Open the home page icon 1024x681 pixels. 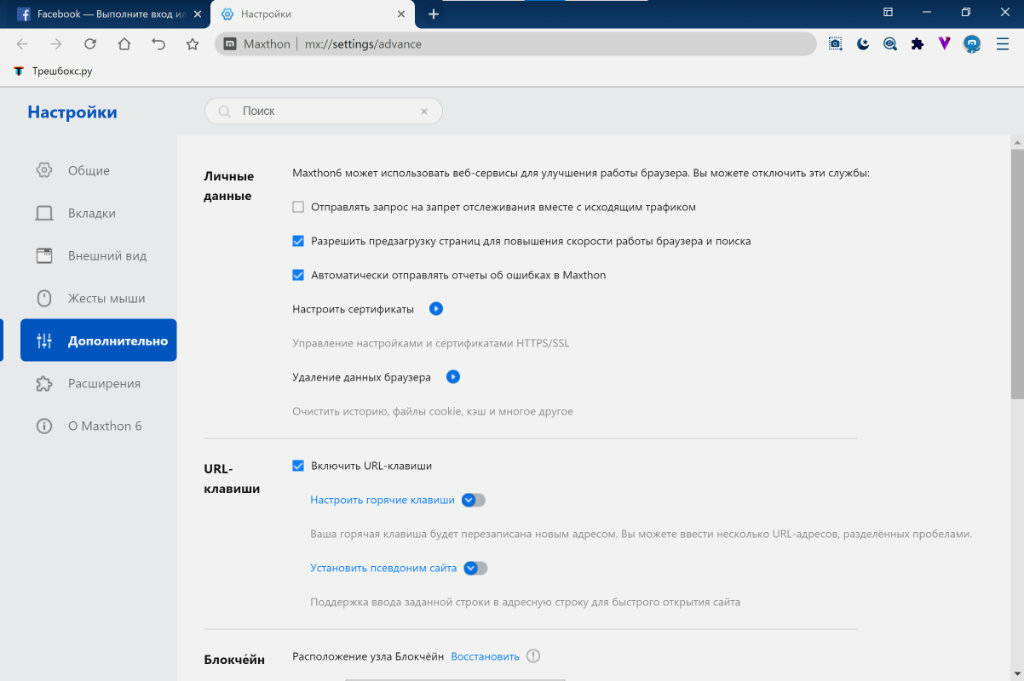(x=124, y=44)
